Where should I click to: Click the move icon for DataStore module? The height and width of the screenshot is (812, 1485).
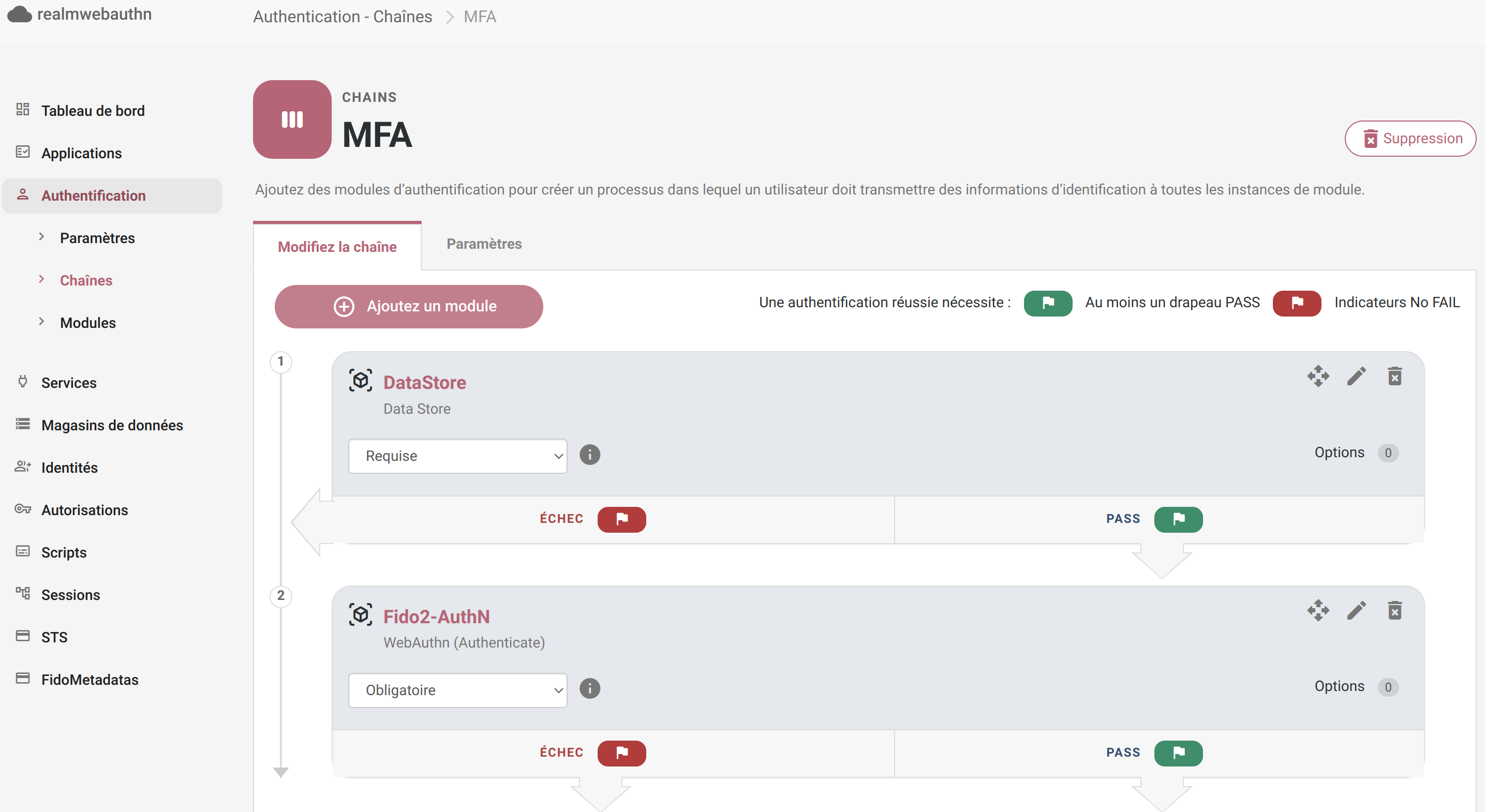1318,377
